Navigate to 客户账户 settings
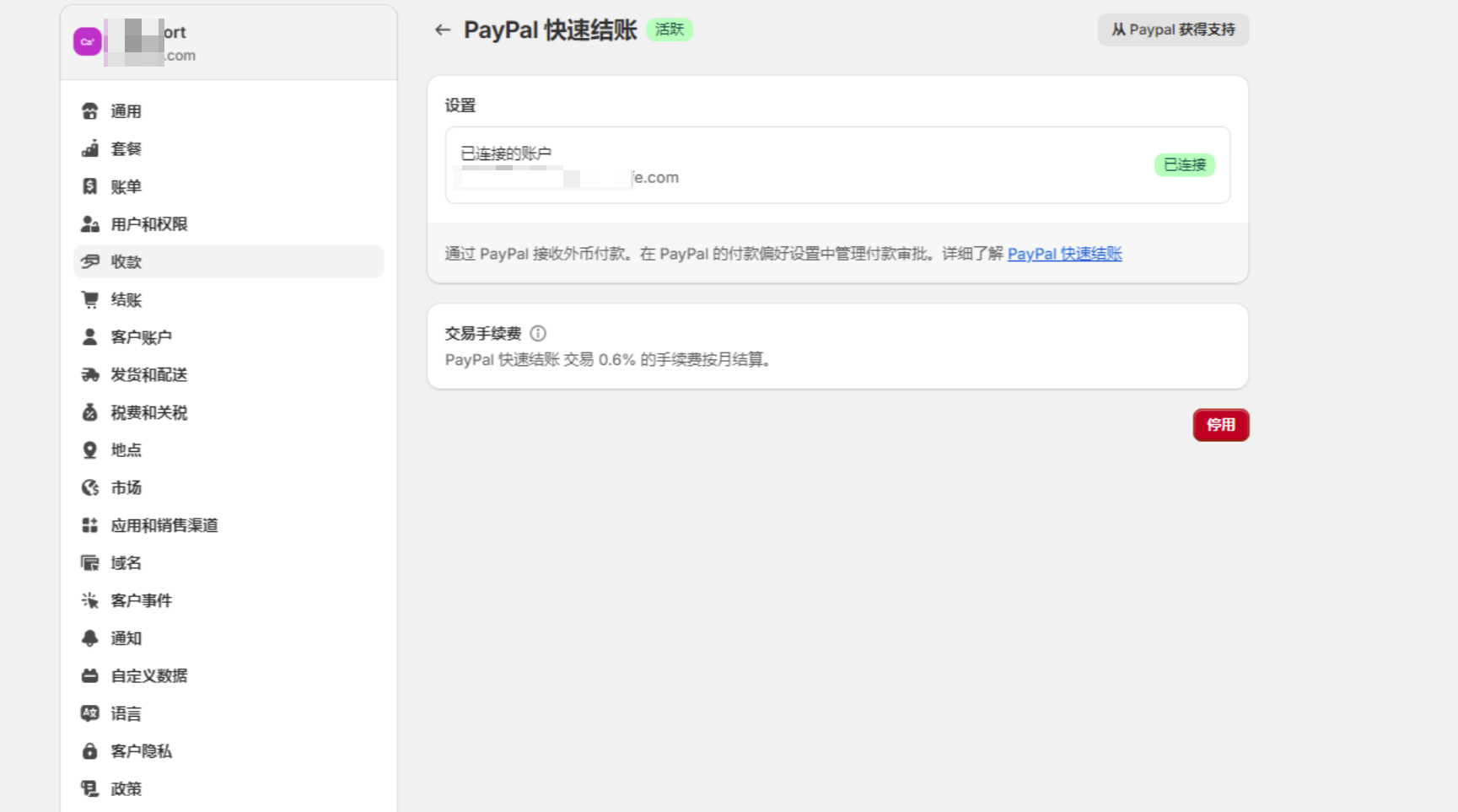This screenshot has width=1458, height=812. coord(229,337)
